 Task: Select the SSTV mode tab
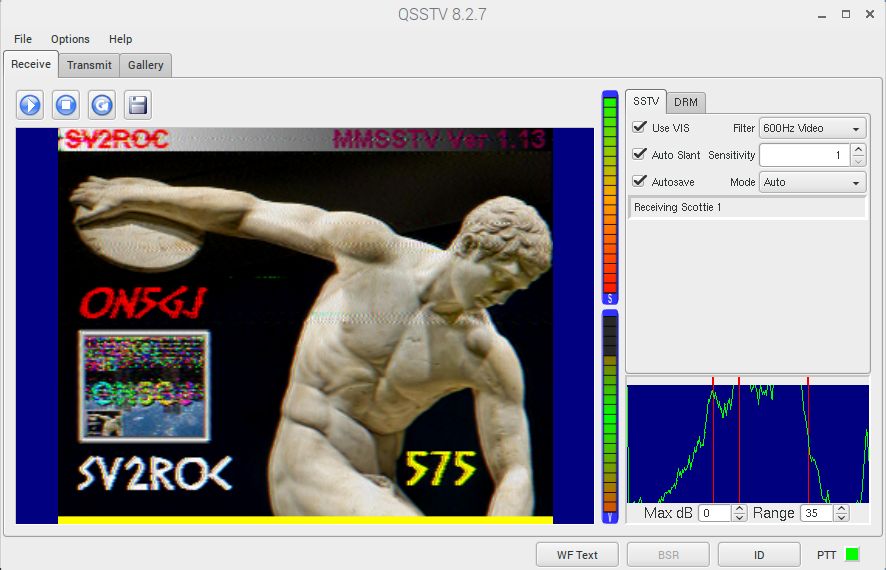[646, 101]
